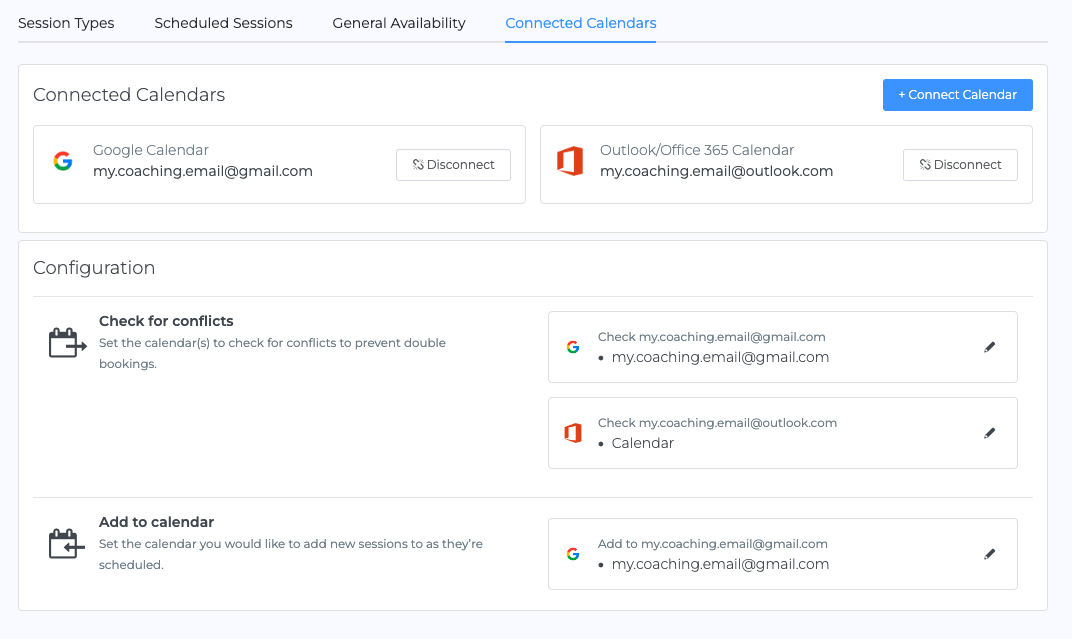This screenshot has height=639, width=1072.
Task: Click the Google logo in the Google Calendar card
Action: (63, 162)
